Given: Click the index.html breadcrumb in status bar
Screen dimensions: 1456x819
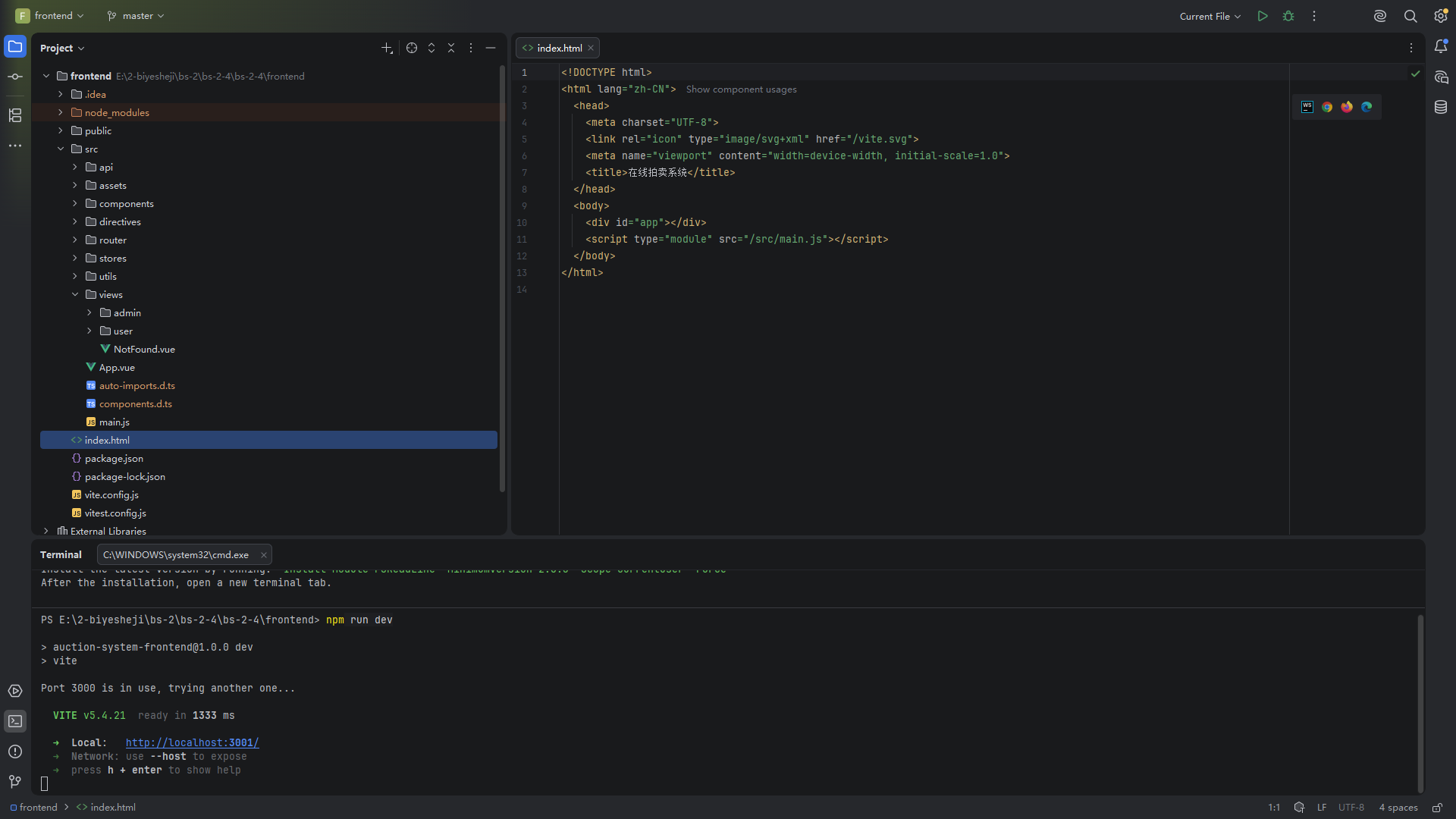Looking at the screenshot, I should (x=106, y=807).
